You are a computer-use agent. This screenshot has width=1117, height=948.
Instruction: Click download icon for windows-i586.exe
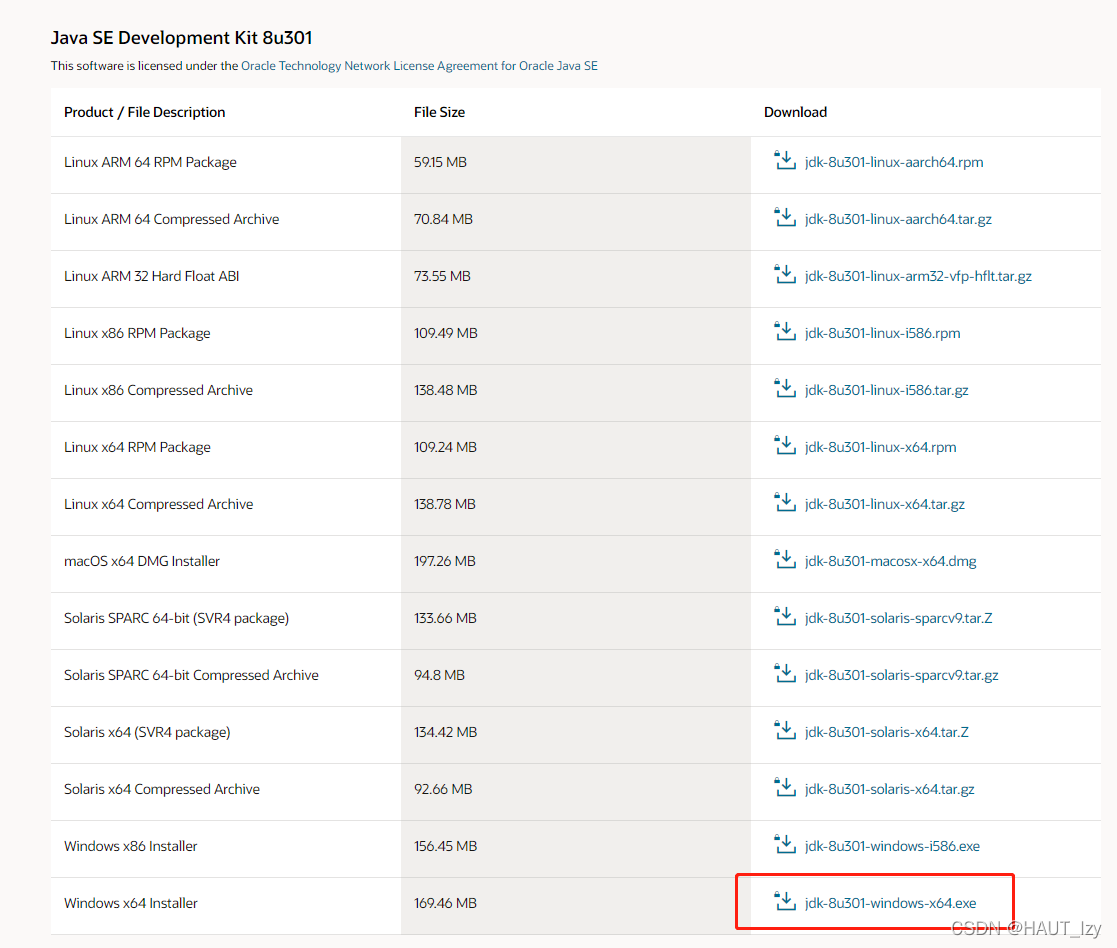click(x=785, y=844)
